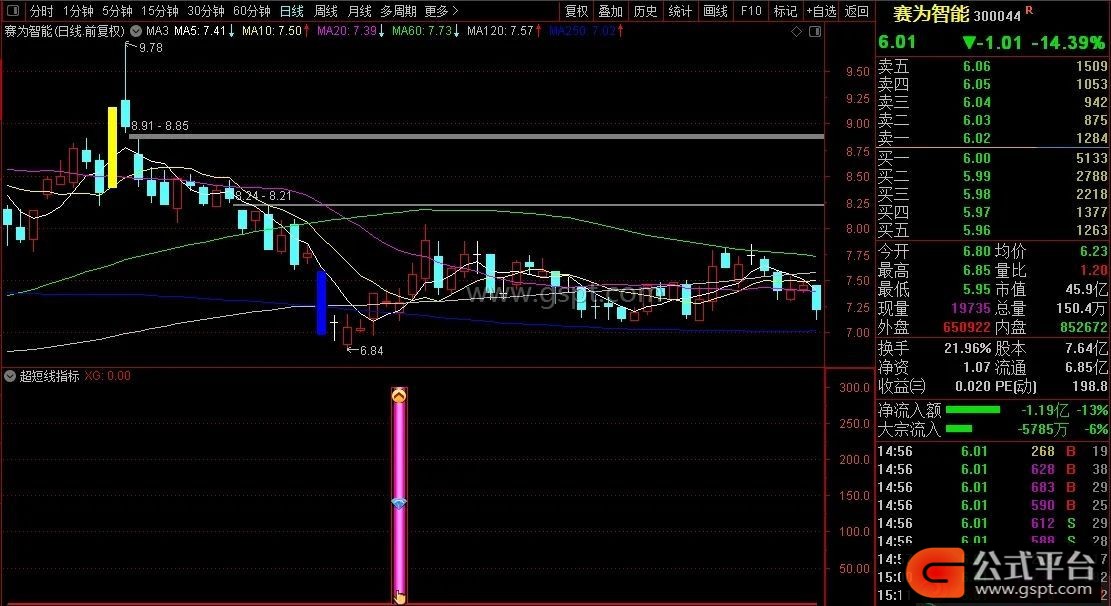This screenshot has width=1111, height=606.
Task: Click the 市值 value 45.9亿
Action: click(x=1086, y=290)
